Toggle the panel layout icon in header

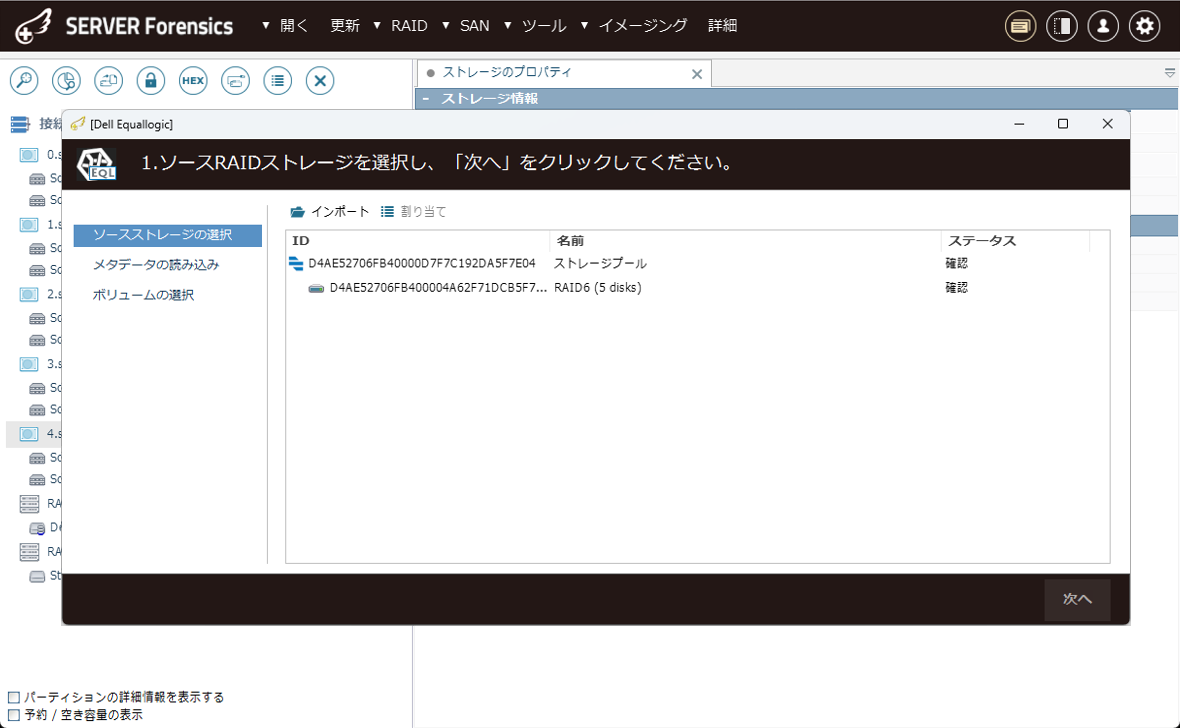coord(1062,26)
